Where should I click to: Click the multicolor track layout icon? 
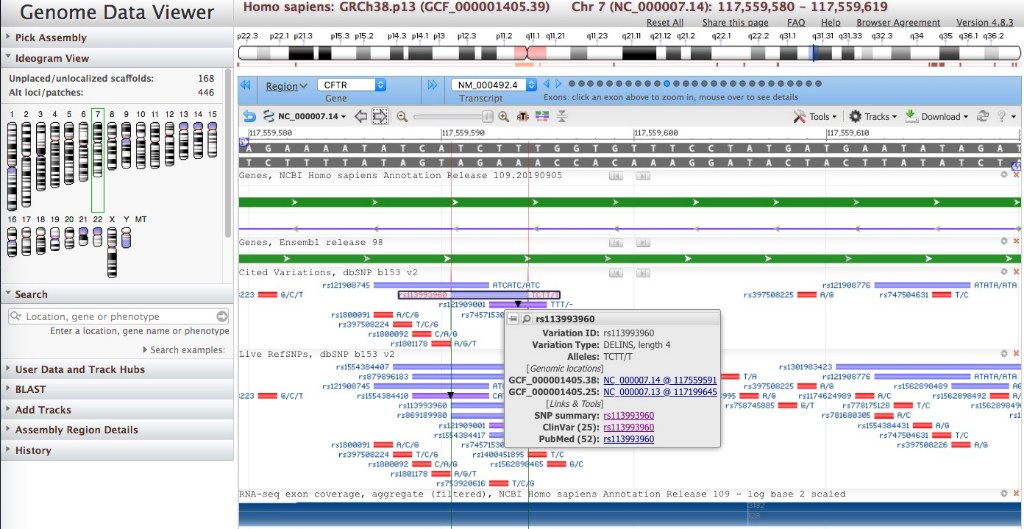tap(542, 116)
